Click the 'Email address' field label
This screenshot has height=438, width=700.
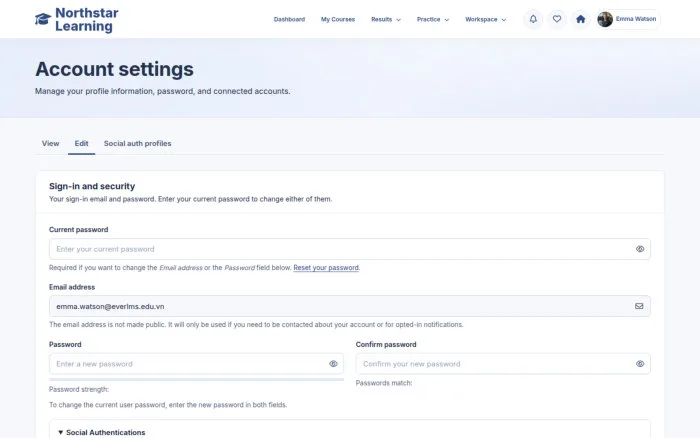click(x=72, y=287)
